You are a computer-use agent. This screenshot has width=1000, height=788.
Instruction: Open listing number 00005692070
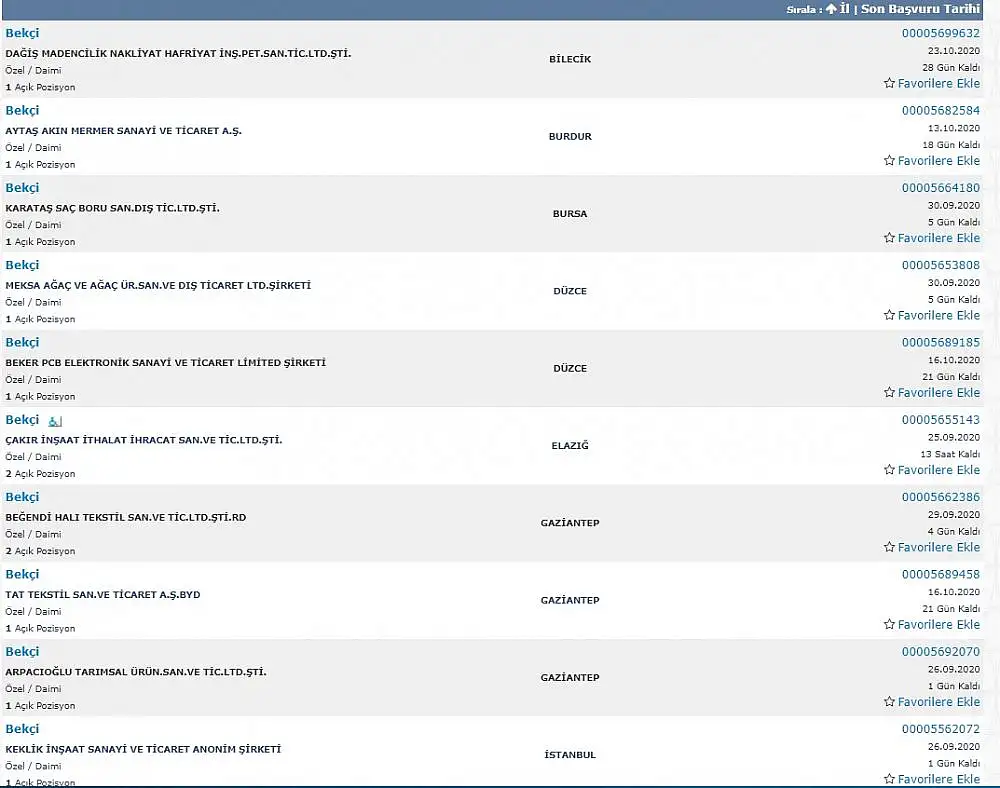pyautogui.click(x=941, y=652)
